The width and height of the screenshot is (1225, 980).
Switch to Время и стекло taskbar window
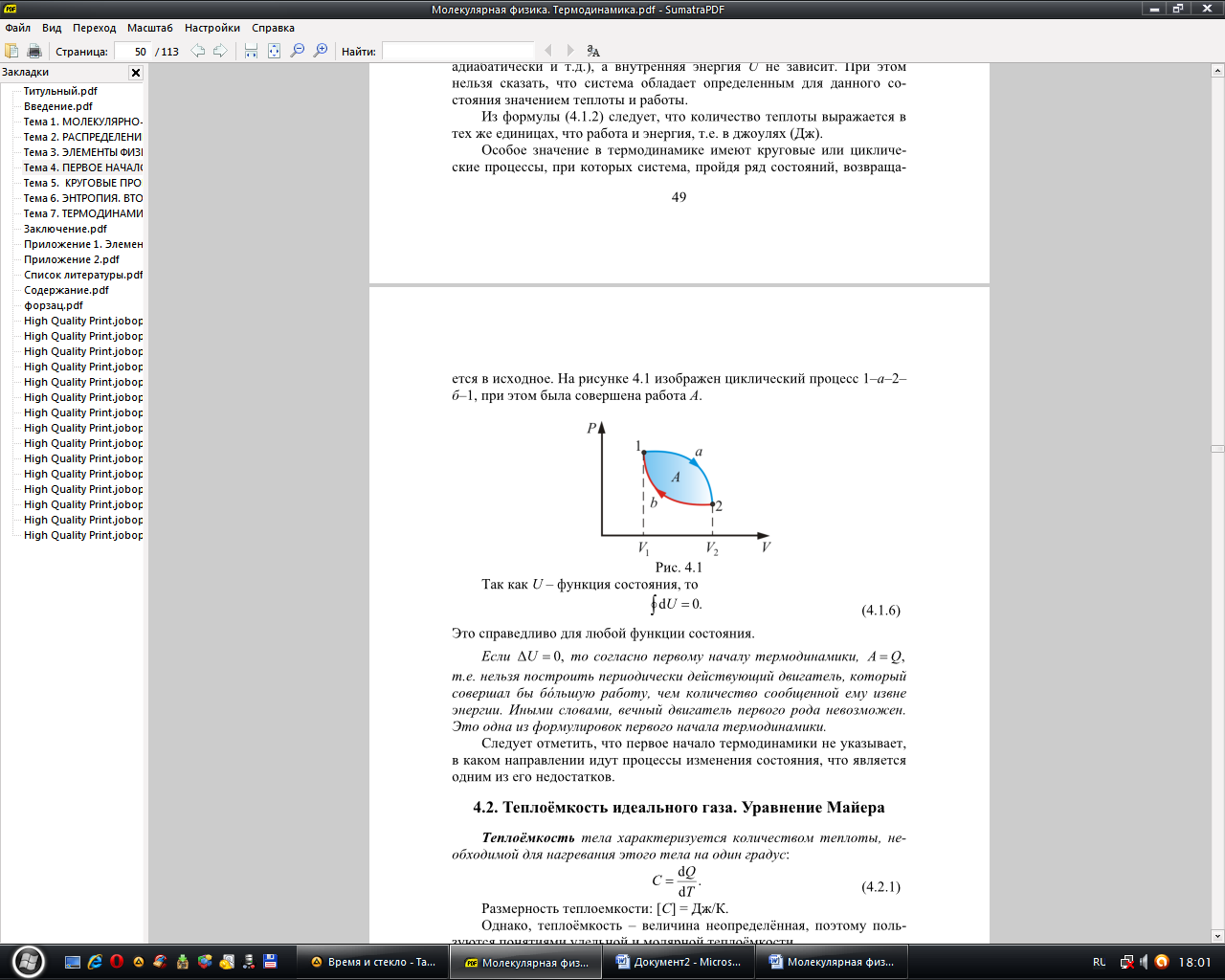(x=373, y=962)
